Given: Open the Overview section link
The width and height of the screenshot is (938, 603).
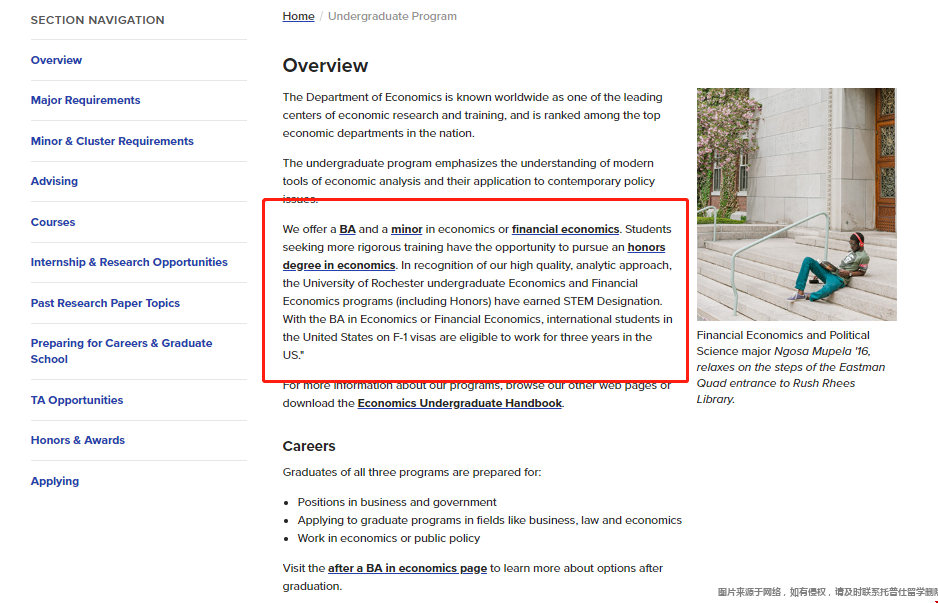Looking at the screenshot, I should [56, 60].
